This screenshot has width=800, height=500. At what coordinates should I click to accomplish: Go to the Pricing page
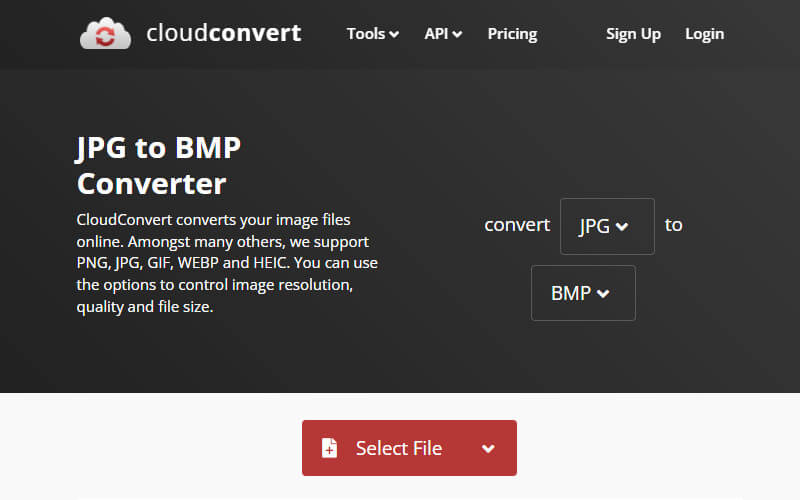pyautogui.click(x=512, y=34)
